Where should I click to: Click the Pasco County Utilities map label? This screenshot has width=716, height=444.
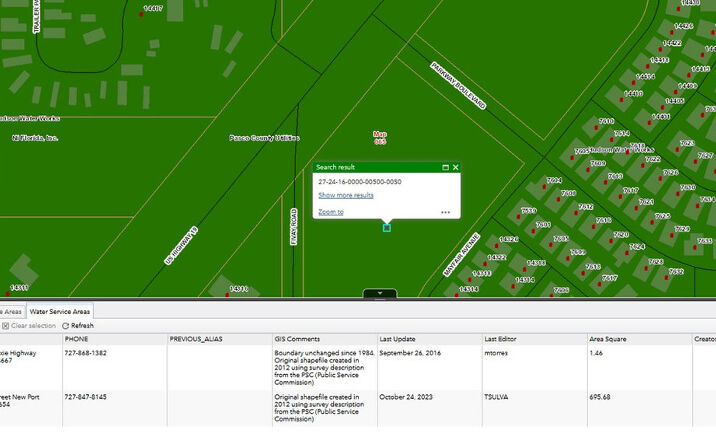point(258,138)
